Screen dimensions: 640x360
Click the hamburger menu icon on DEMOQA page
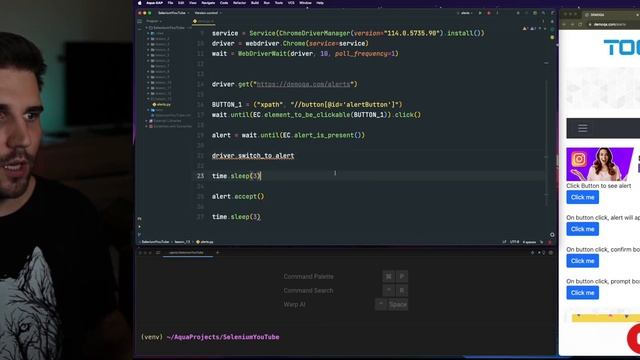pyautogui.click(x=582, y=129)
